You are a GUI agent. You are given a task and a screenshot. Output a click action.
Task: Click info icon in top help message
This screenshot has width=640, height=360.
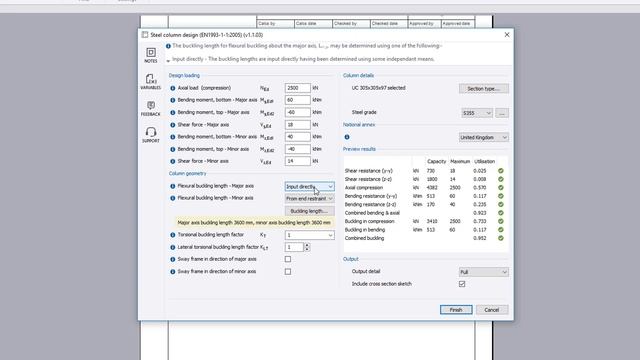168,46
